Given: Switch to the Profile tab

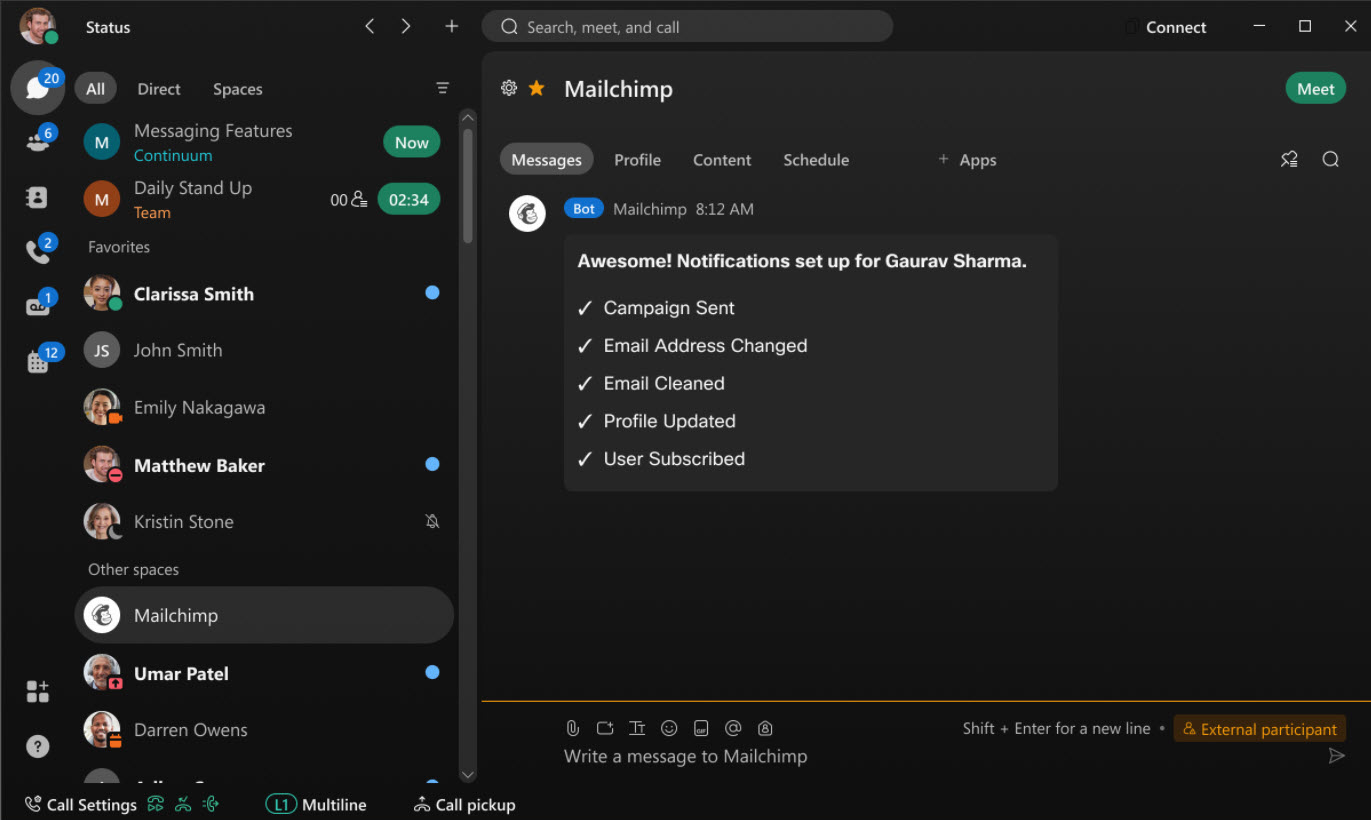Looking at the screenshot, I should pos(637,159).
